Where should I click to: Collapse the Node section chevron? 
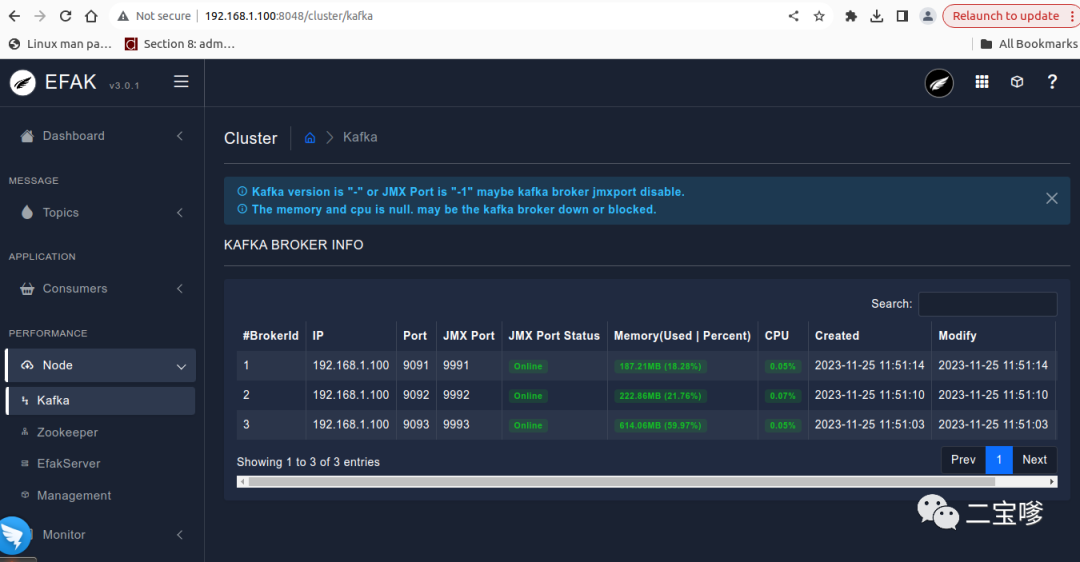[x=181, y=366]
